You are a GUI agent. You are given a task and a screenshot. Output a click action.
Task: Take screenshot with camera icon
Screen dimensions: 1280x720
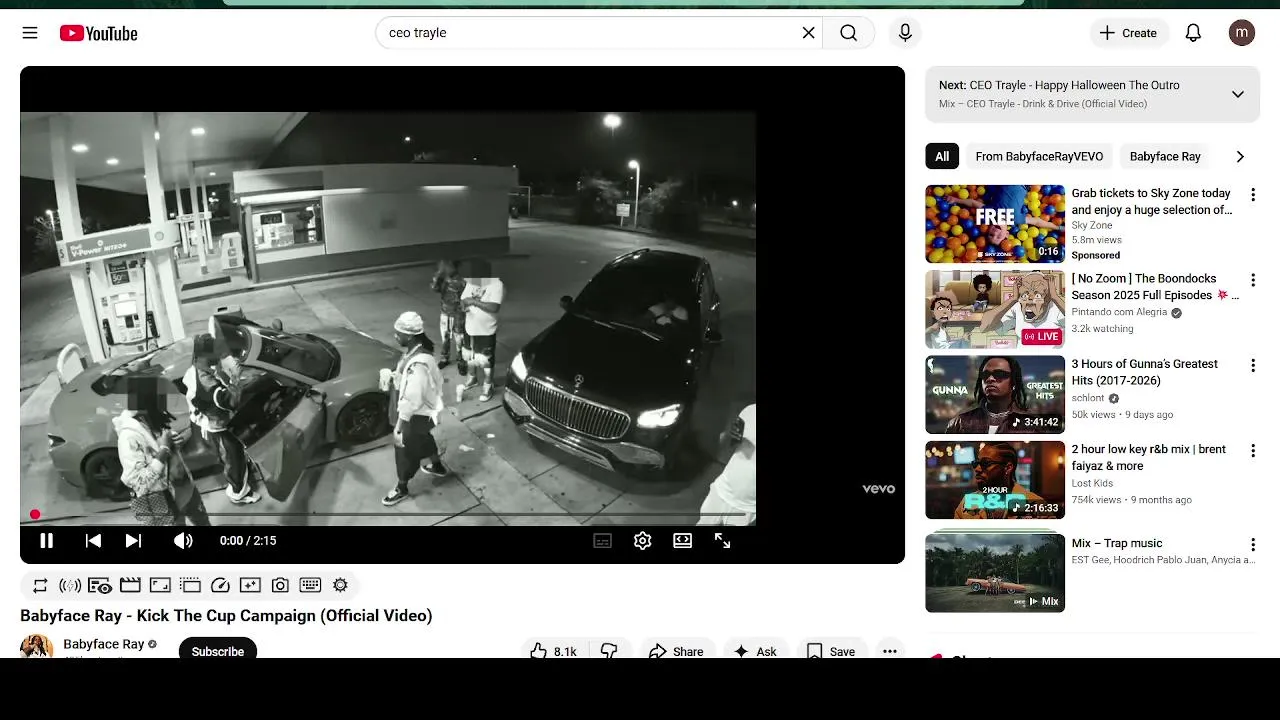click(x=280, y=585)
